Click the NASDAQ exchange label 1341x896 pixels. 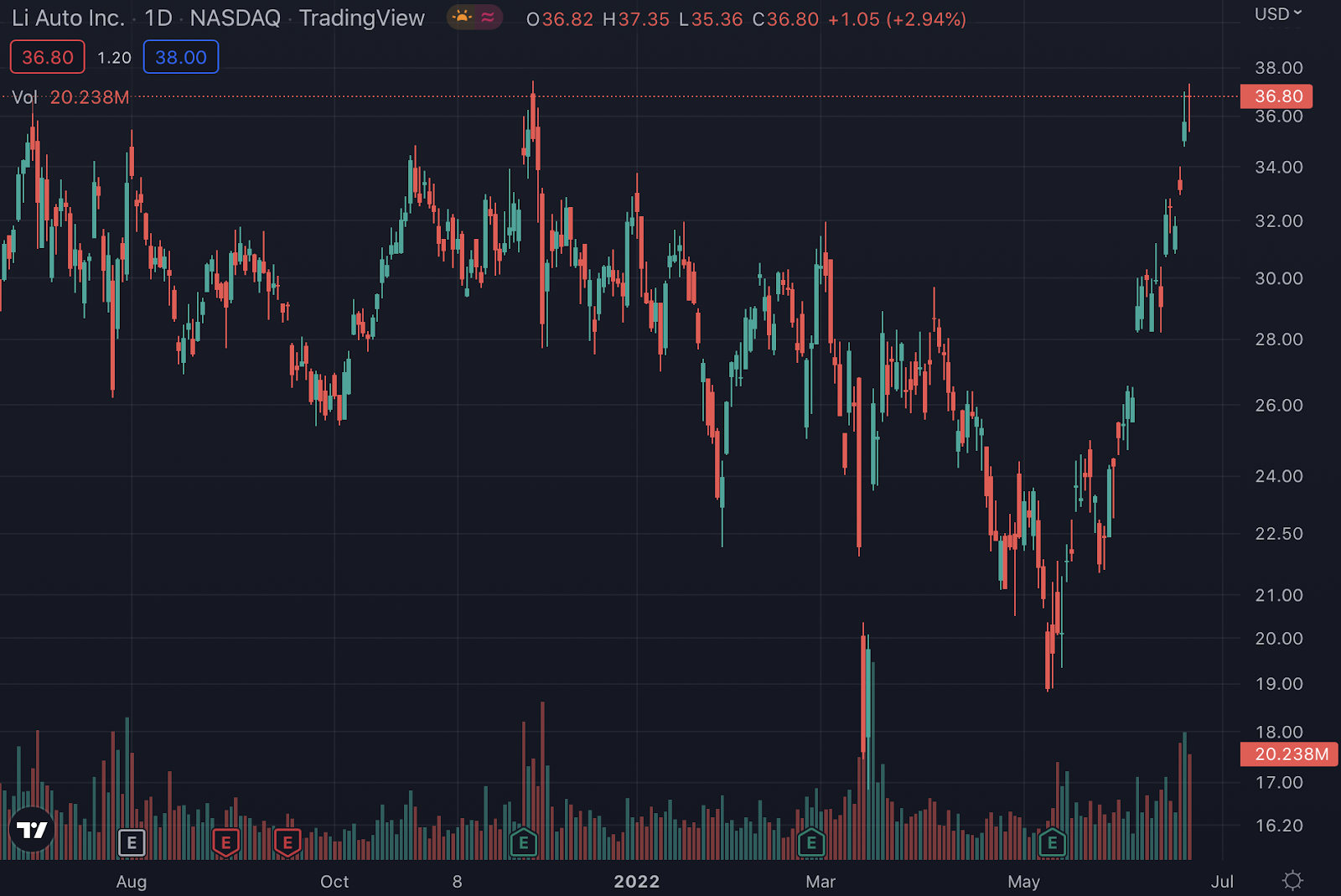click(x=236, y=18)
